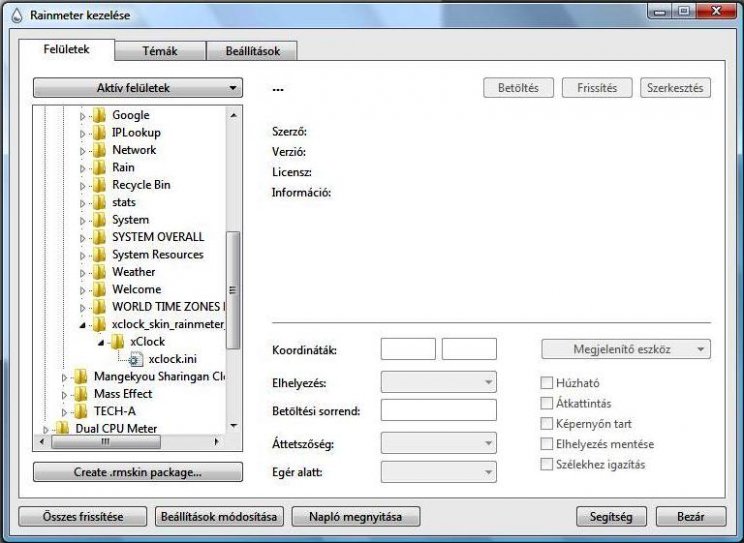Switch to the Felületek tab
Image resolution: width=744 pixels, height=543 pixels.
pos(66,49)
